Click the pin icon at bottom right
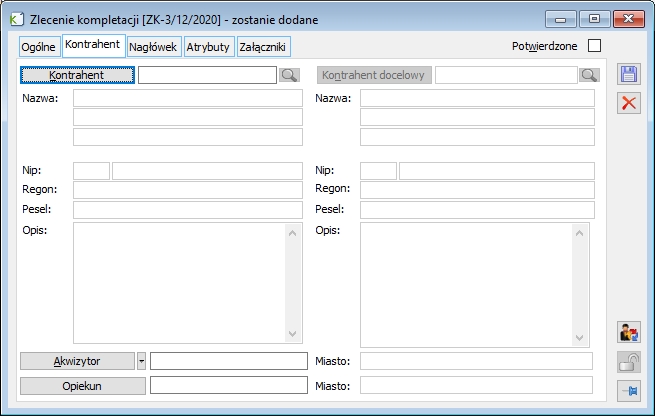Screen dimensions: 655x416 point(629,391)
